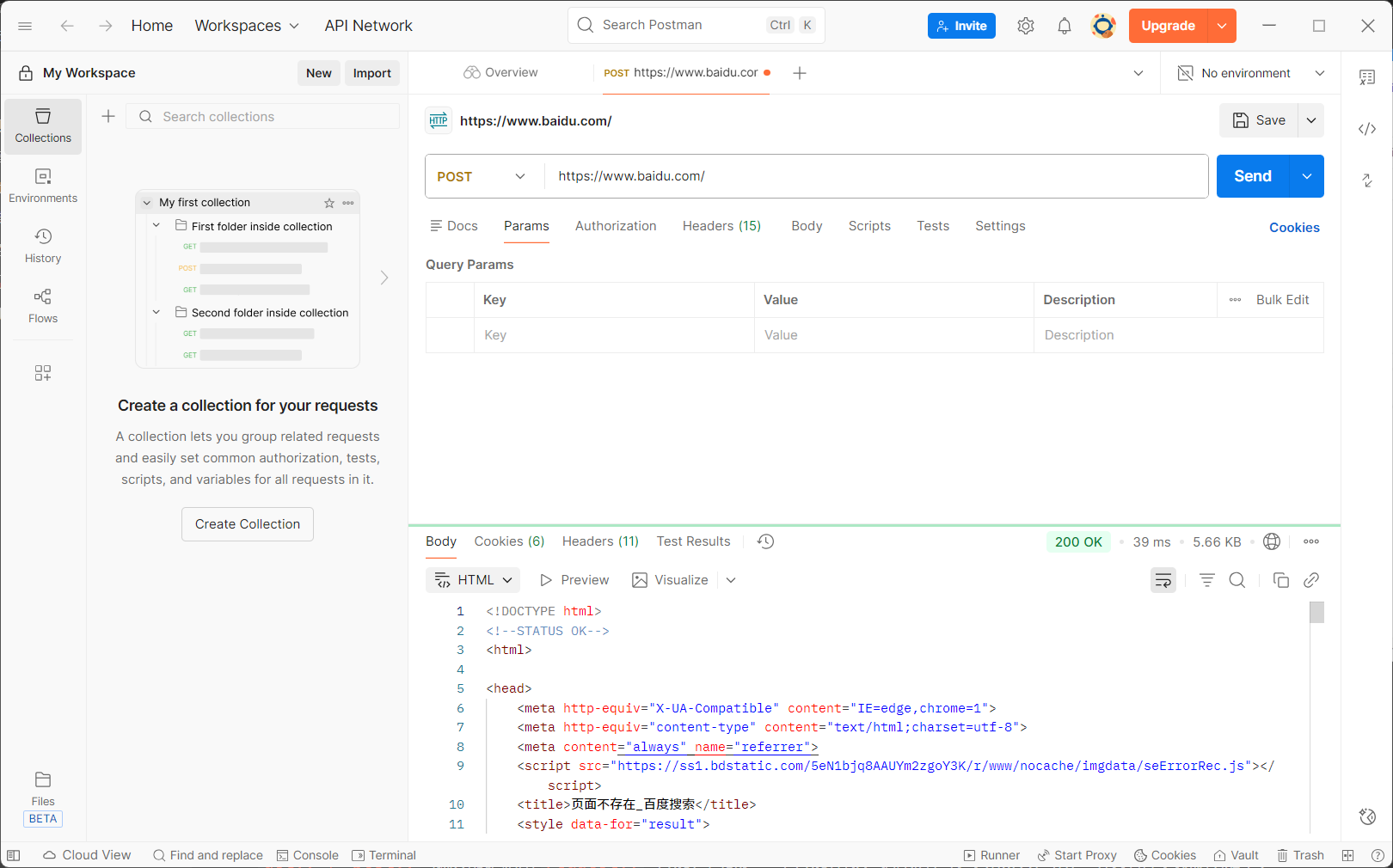Create new collection with plus icon

[x=108, y=116]
